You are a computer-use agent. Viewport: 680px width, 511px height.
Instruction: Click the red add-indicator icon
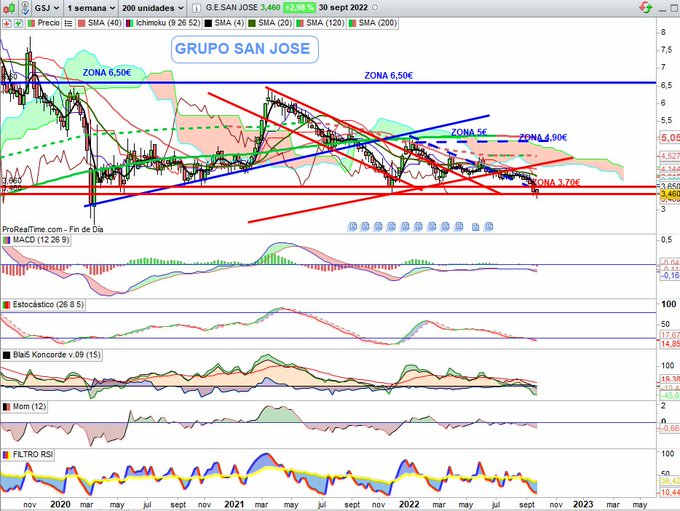[x=7, y=23]
